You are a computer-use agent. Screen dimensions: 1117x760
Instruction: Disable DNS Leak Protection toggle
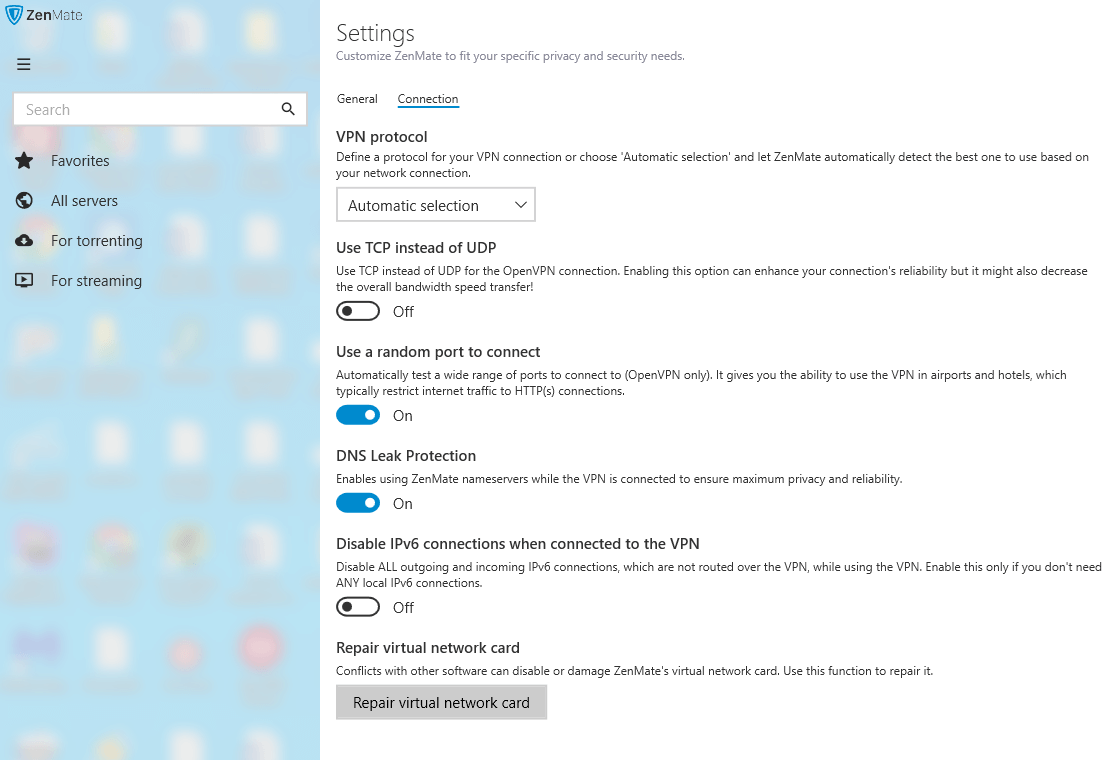[x=358, y=504]
